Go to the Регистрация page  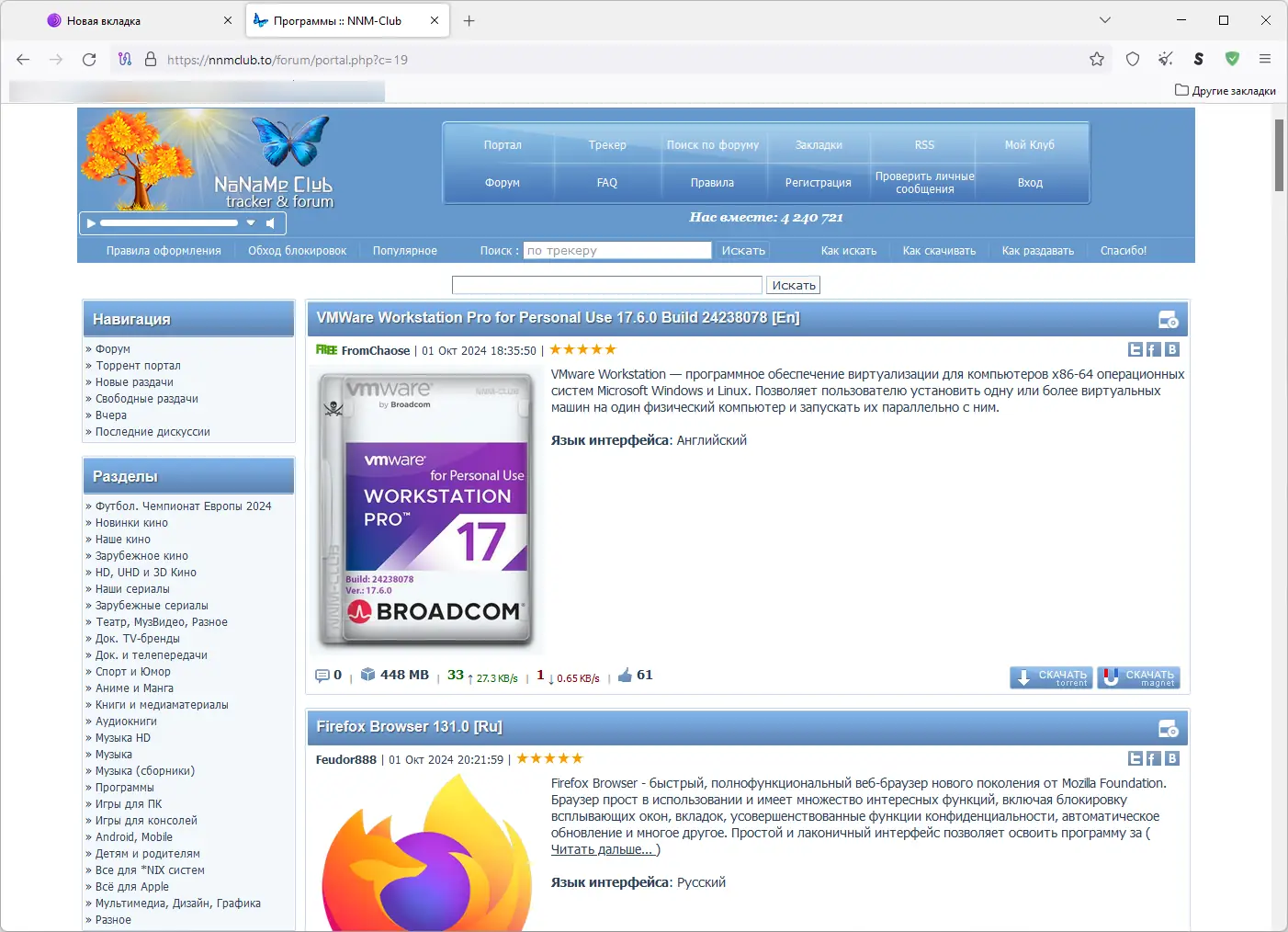click(819, 183)
